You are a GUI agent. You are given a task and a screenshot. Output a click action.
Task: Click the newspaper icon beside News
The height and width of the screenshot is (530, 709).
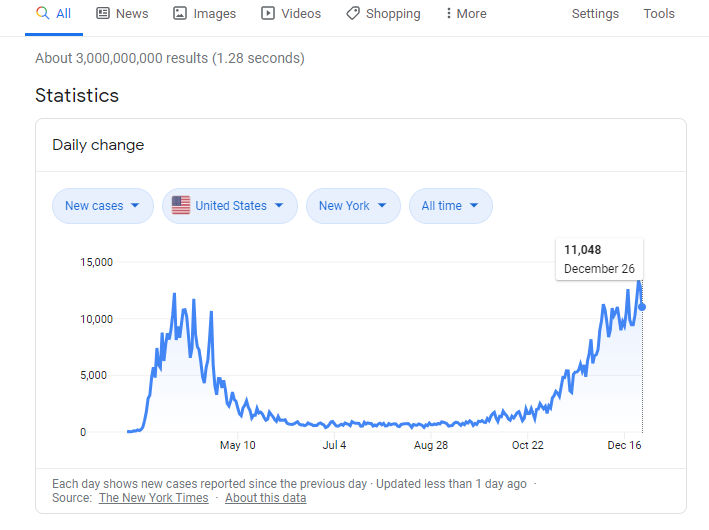103,14
